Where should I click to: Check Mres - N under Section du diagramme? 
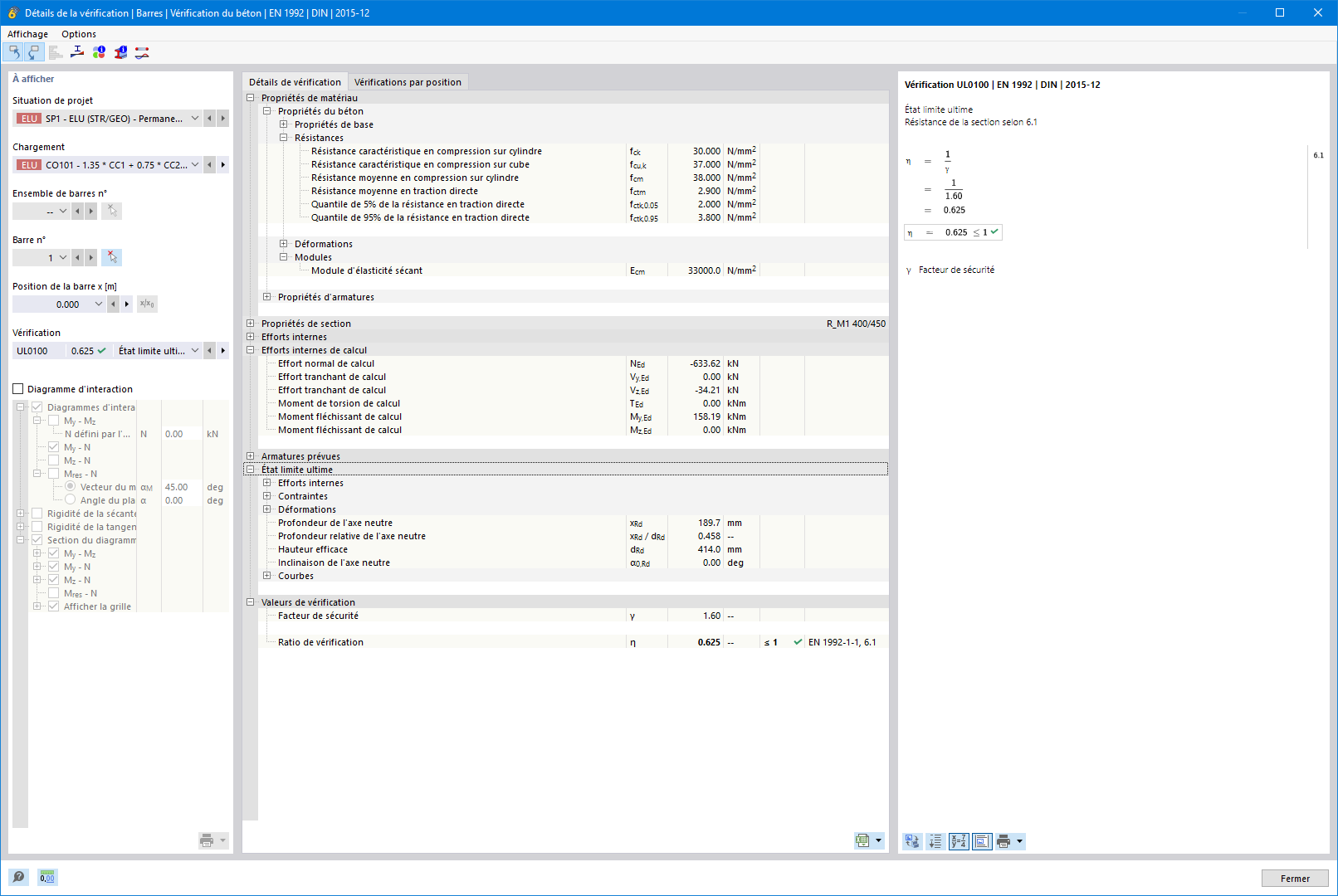53,593
